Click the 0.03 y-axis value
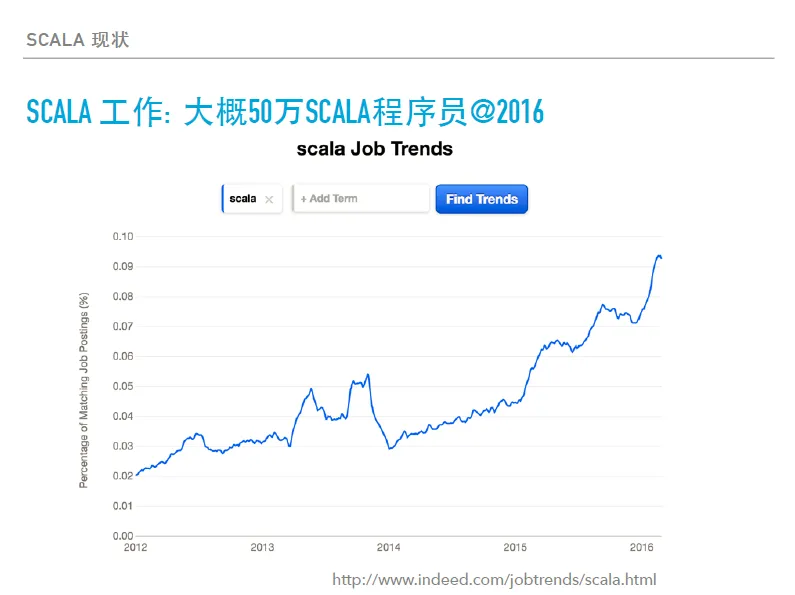795x595 pixels. [x=123, y=446]
